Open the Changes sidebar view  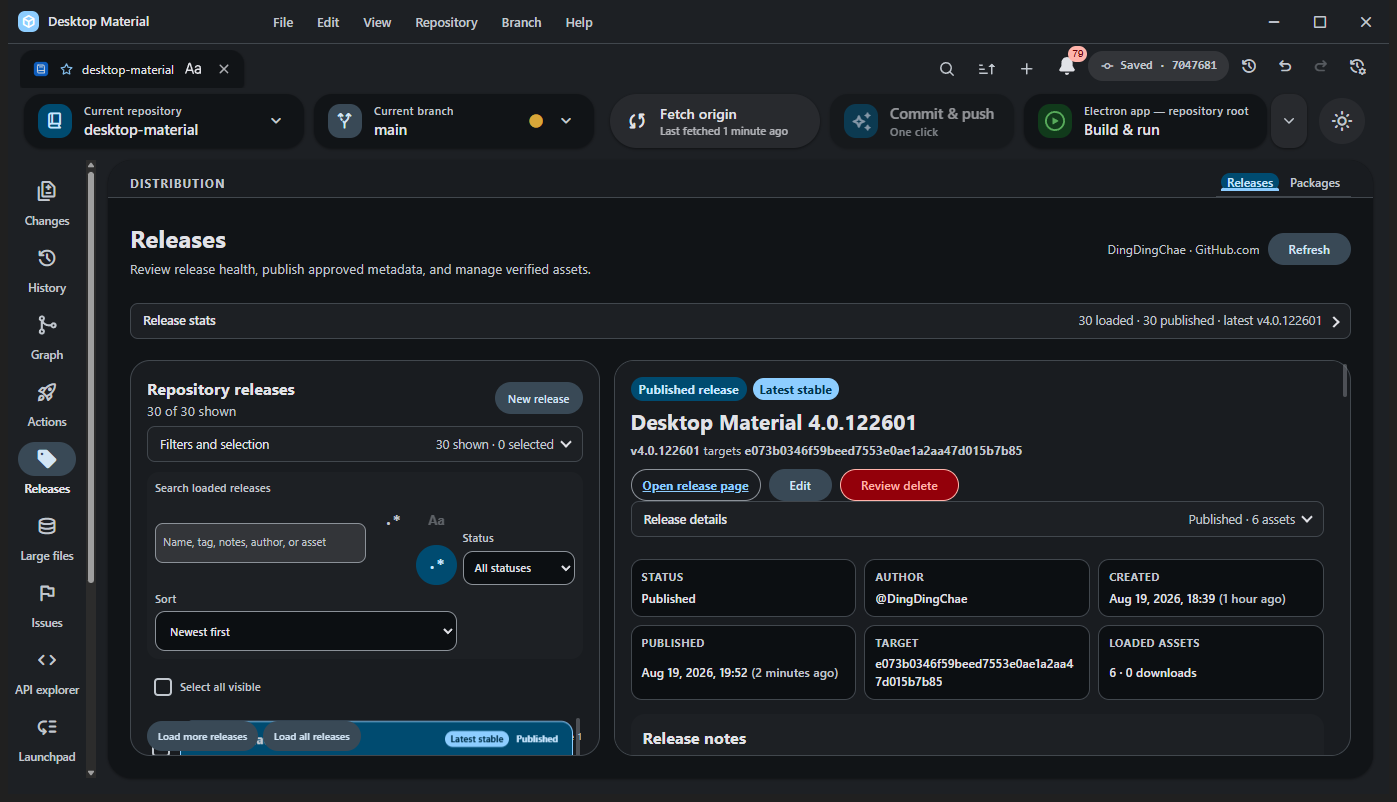[x=47, y=203]
